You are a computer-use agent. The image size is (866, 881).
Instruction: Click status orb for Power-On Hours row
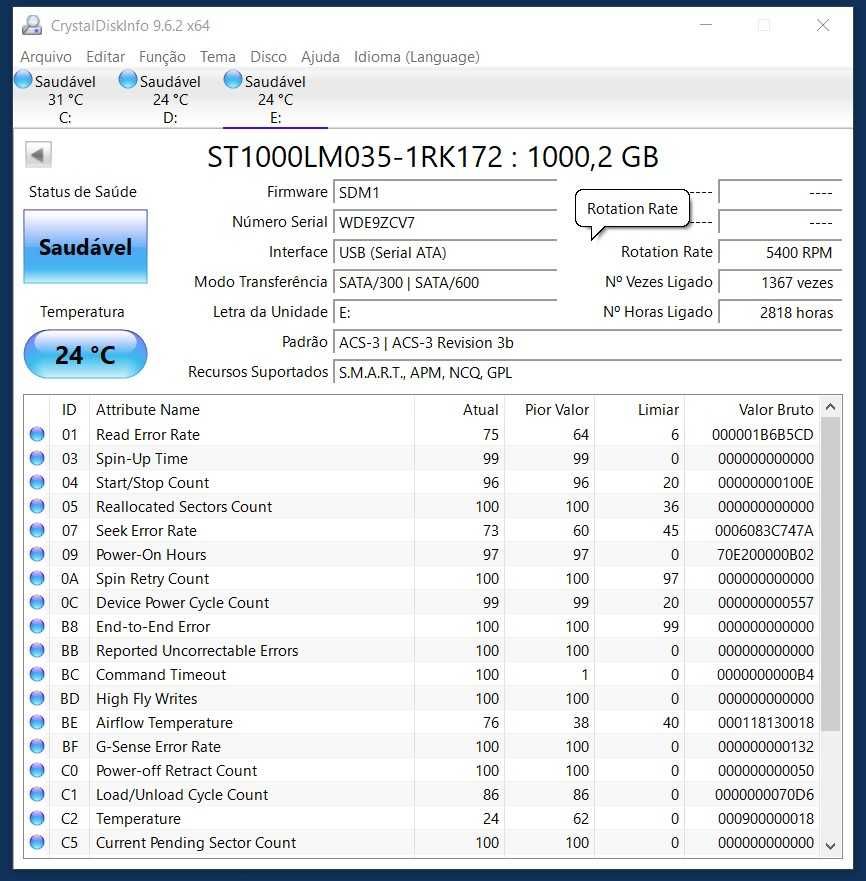click(37, 555)
